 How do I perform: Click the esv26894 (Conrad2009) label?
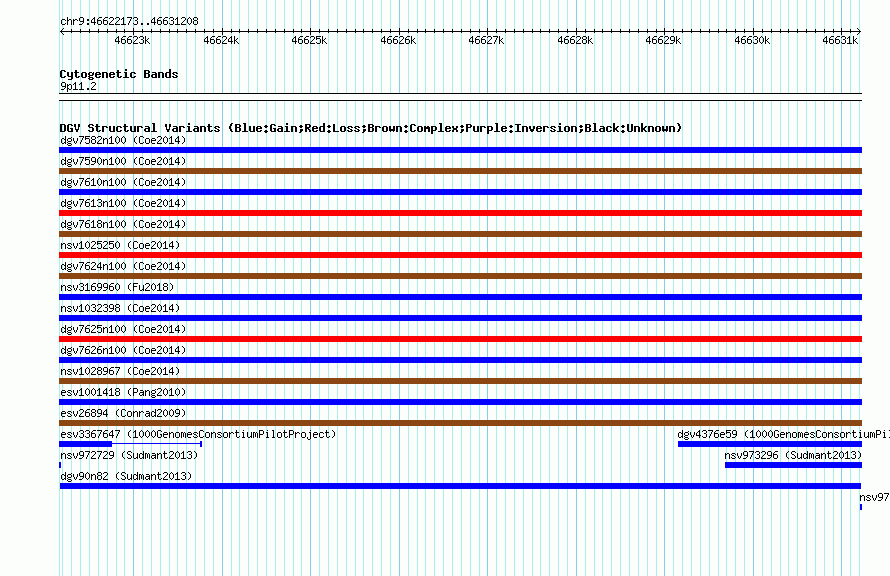coord(123,413)
